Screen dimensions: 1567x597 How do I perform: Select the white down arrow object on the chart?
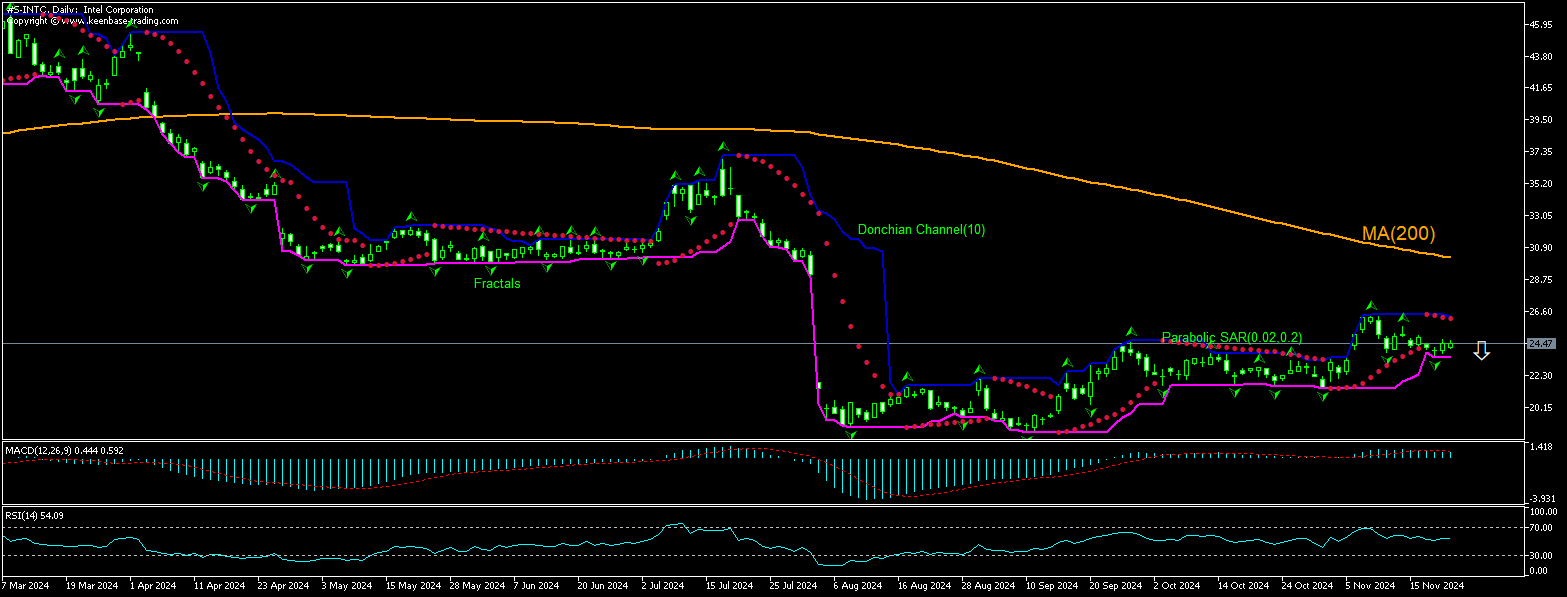(x=1480, y=350)
